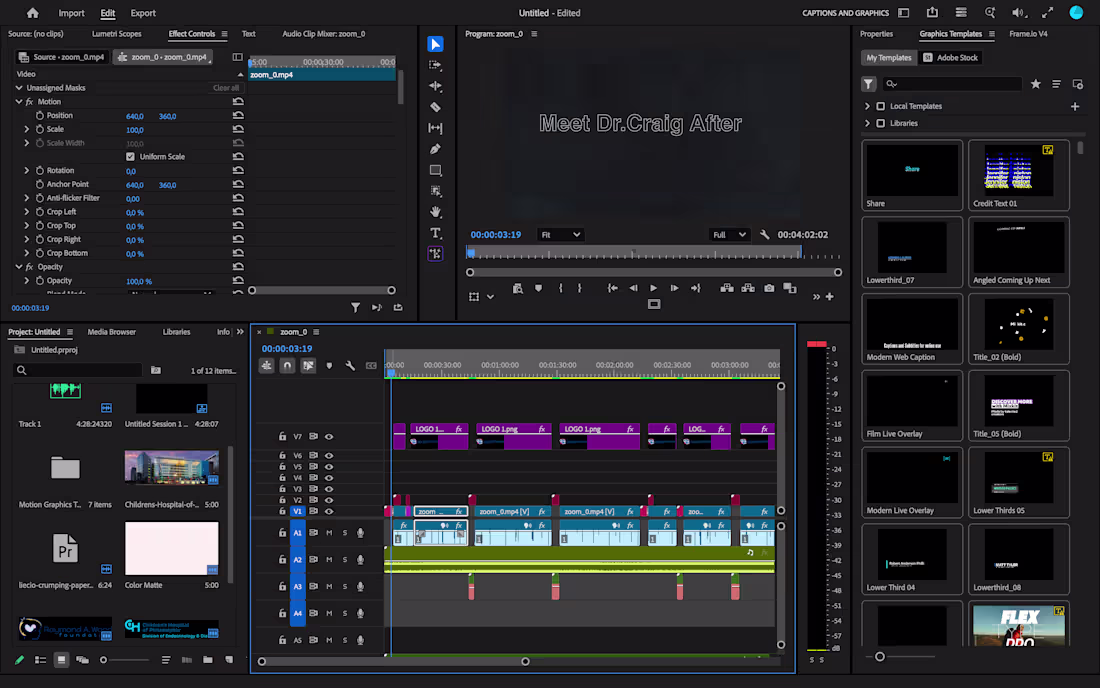Select the Pen tool

435,149
